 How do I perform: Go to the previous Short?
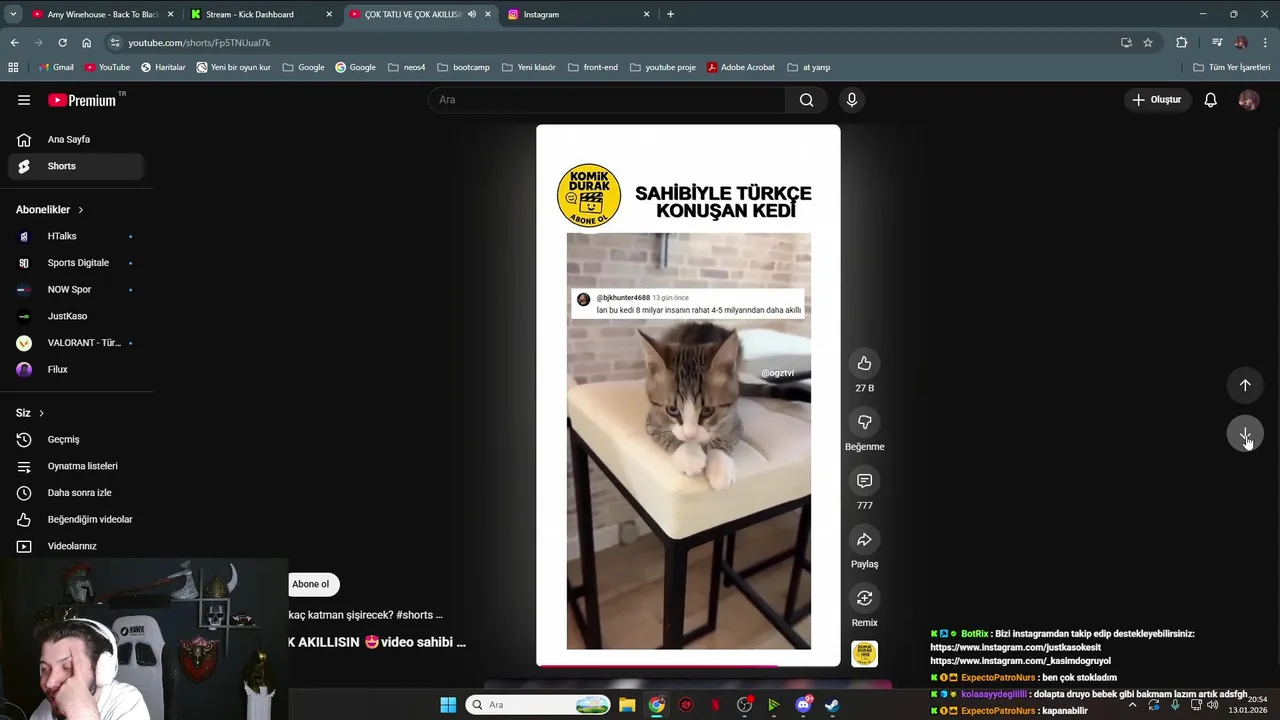[1245, 385]
